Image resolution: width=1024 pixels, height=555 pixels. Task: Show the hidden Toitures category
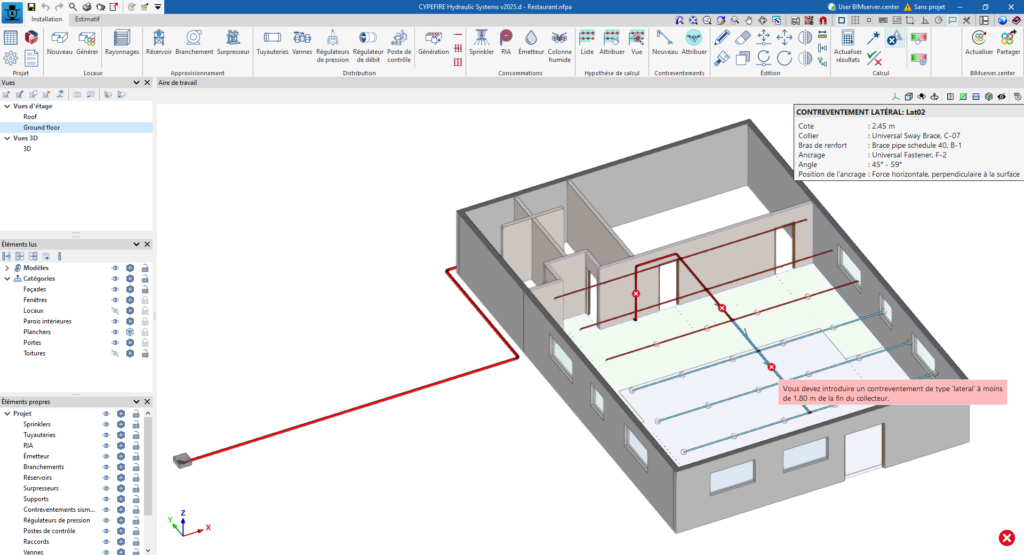(x=115, y=353)
